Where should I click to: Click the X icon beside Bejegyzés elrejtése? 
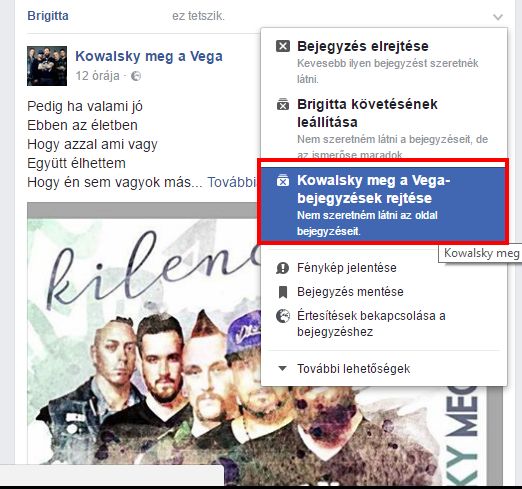283,46
